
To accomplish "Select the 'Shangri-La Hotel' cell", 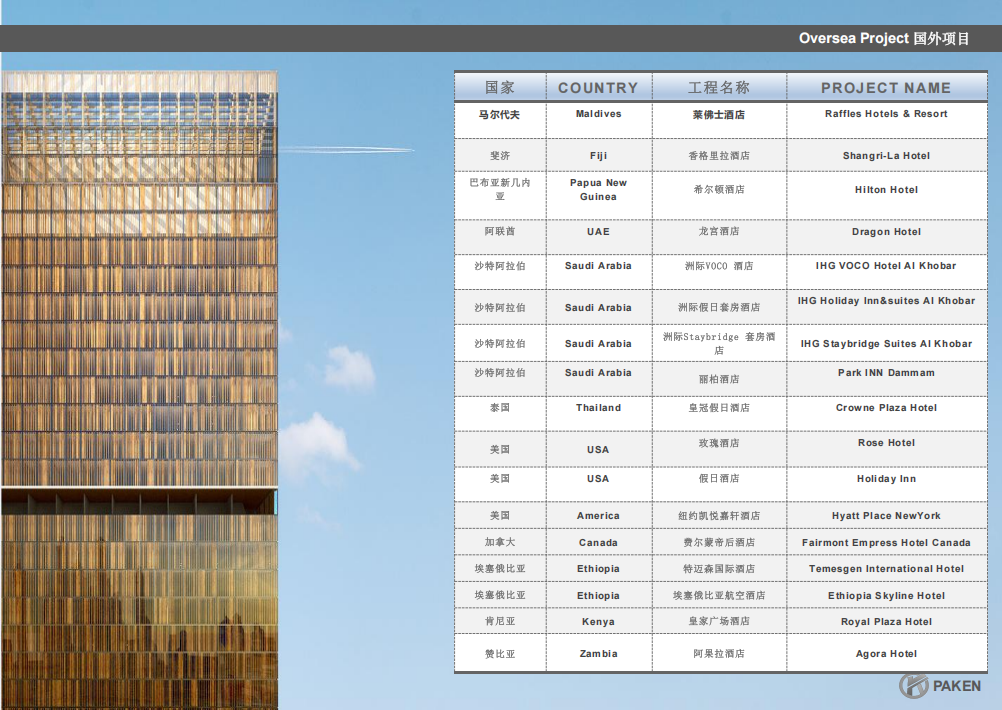I will 886,155.
